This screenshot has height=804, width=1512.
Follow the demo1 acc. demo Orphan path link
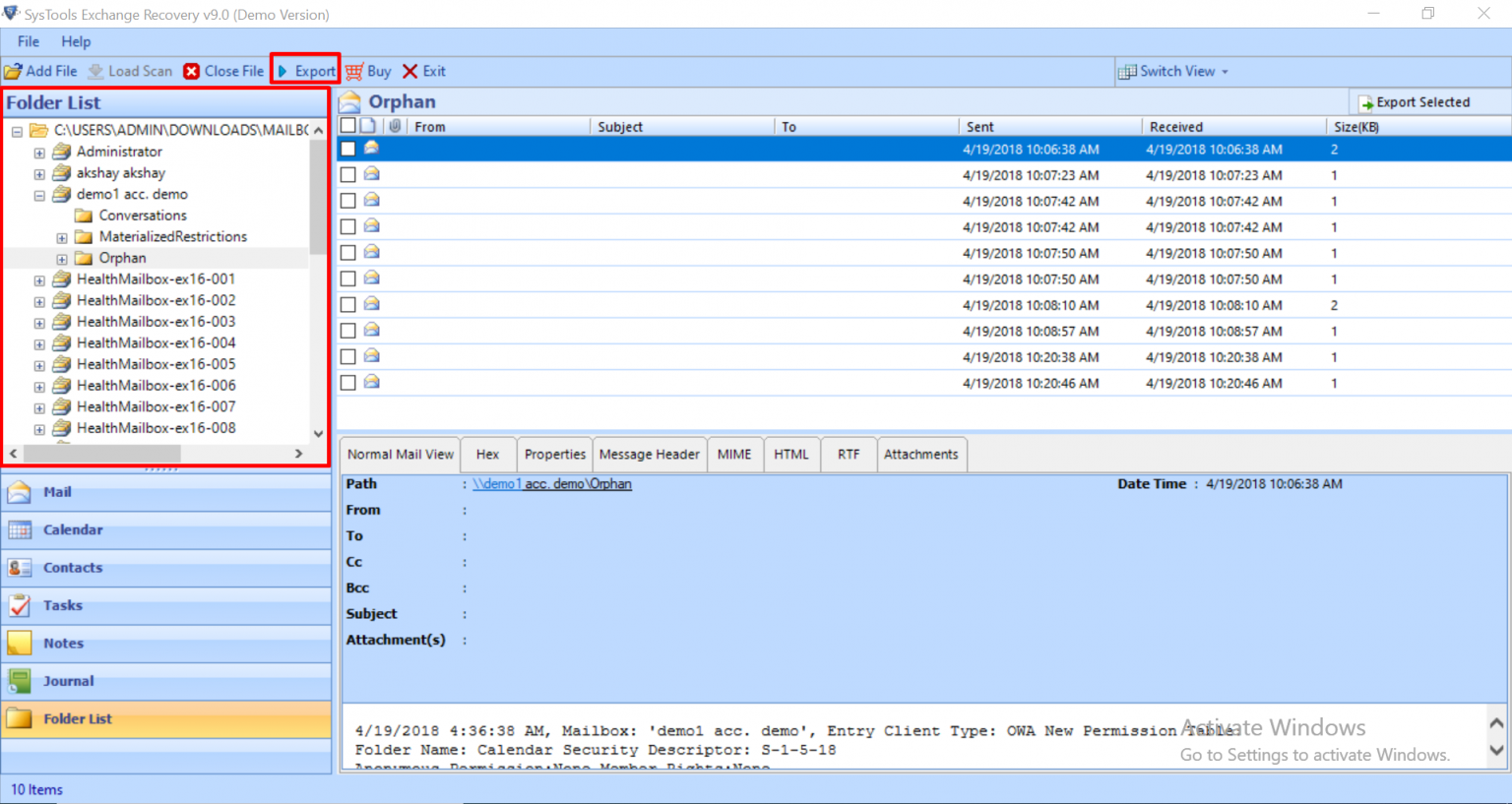[552, 484]
